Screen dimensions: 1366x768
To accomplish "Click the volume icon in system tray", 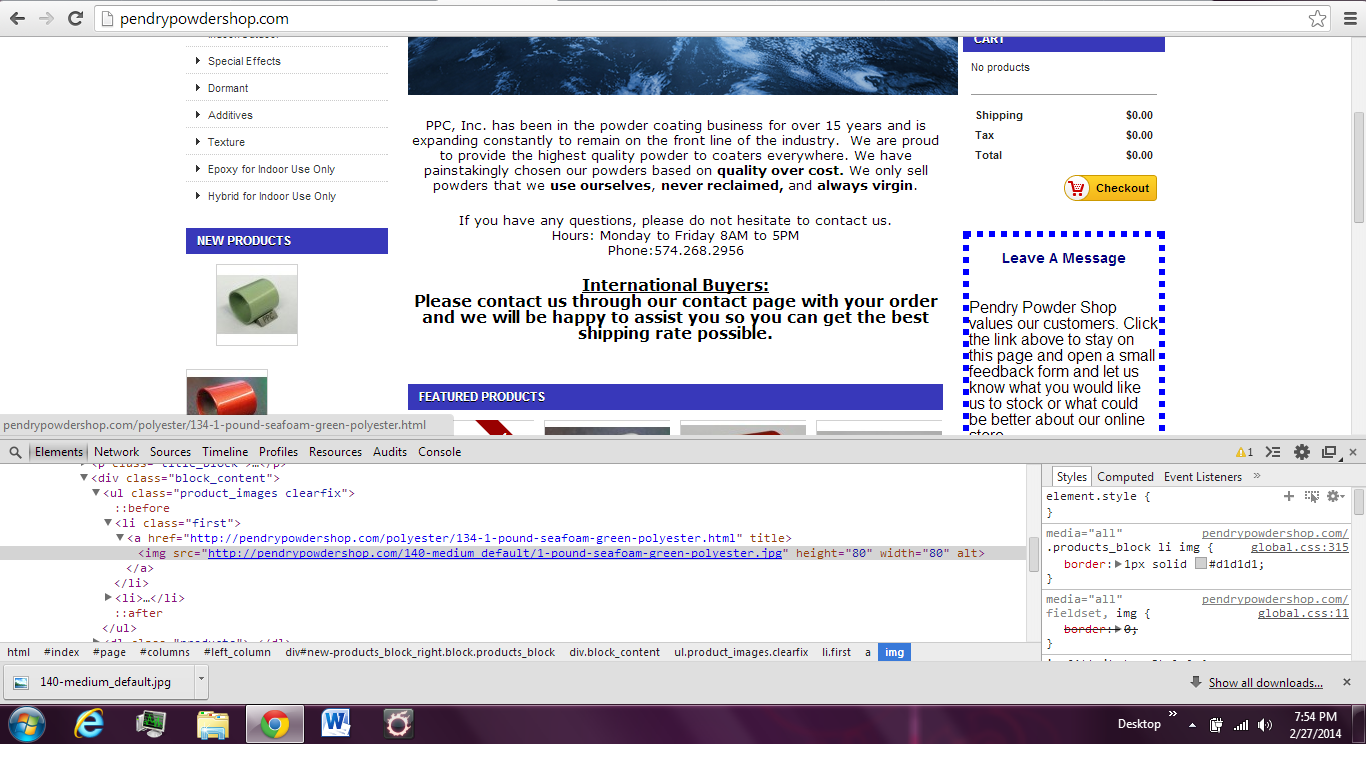I will [1265, 725].
